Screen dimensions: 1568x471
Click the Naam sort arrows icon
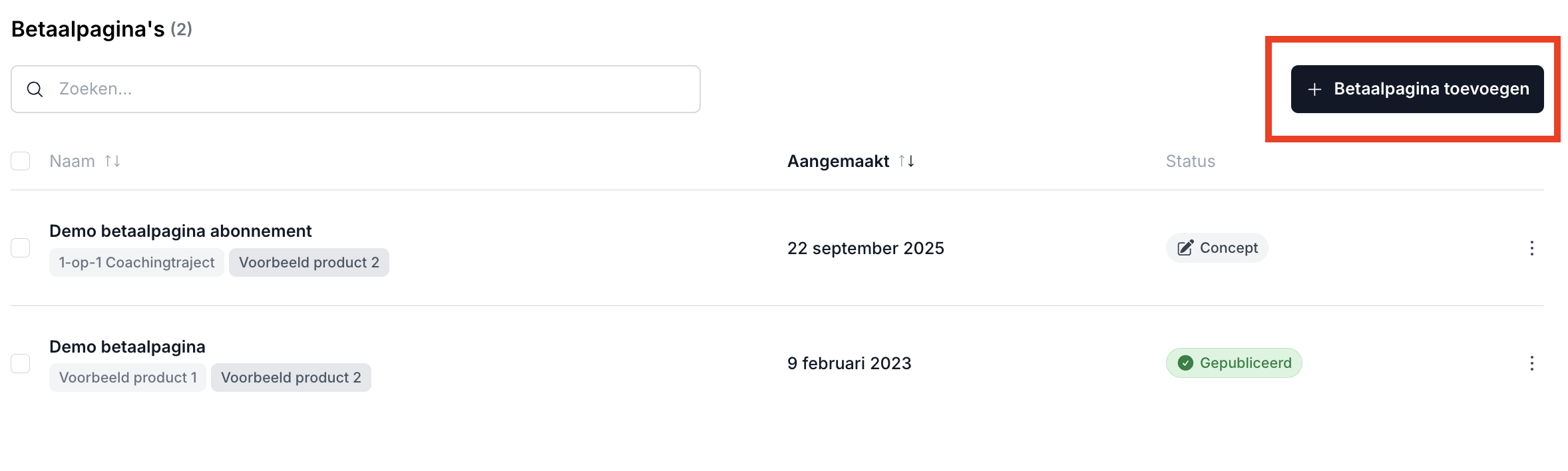pyautogui.click(x=112, y=161)
